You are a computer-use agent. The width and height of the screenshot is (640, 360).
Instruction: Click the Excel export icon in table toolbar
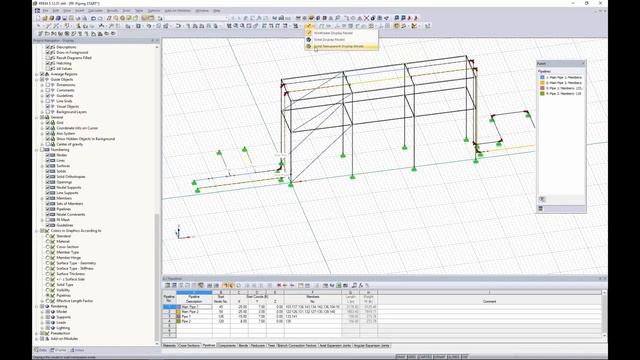pos(338,285)
